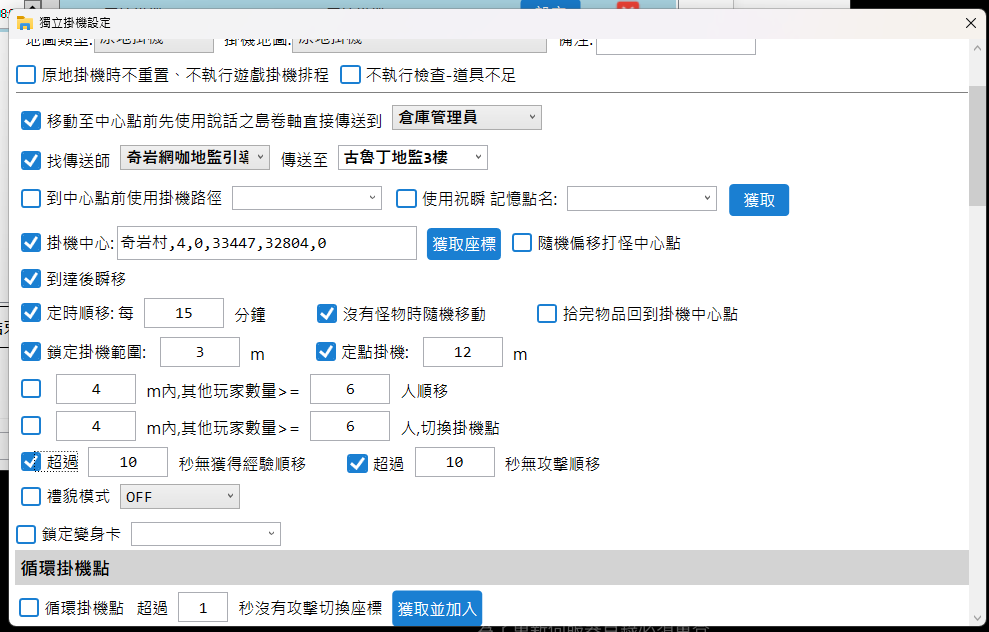Click the 獲取座標 button
989x632 pixels.
pos(463,243)
